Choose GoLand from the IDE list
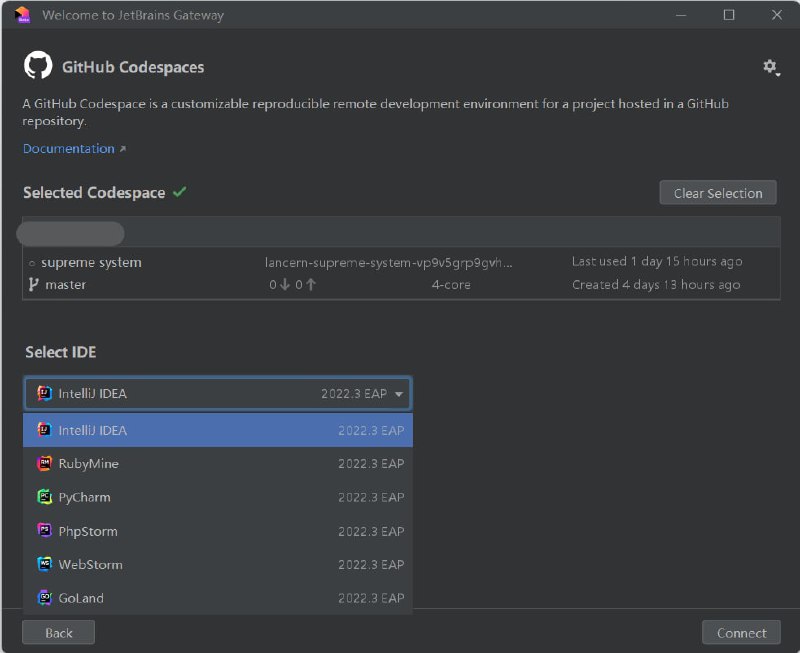The width and height of the screenshot is (800, 653). coord(218,597)
